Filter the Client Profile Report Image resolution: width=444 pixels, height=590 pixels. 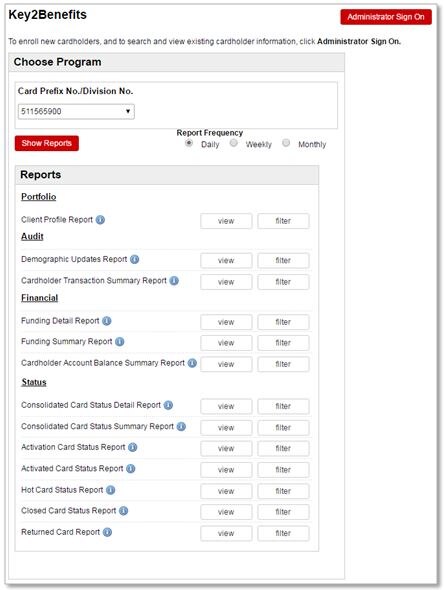click(x=283, y=221)
